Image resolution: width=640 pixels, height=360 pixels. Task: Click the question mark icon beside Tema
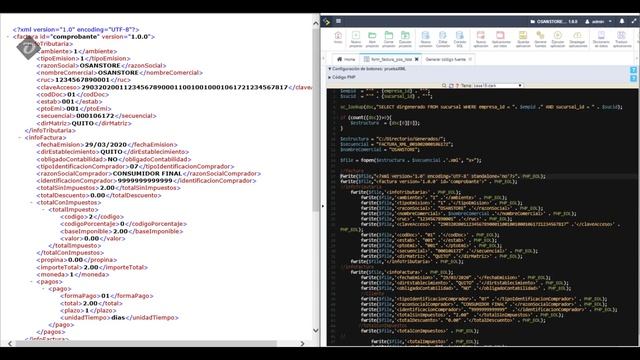coord(457,86)
